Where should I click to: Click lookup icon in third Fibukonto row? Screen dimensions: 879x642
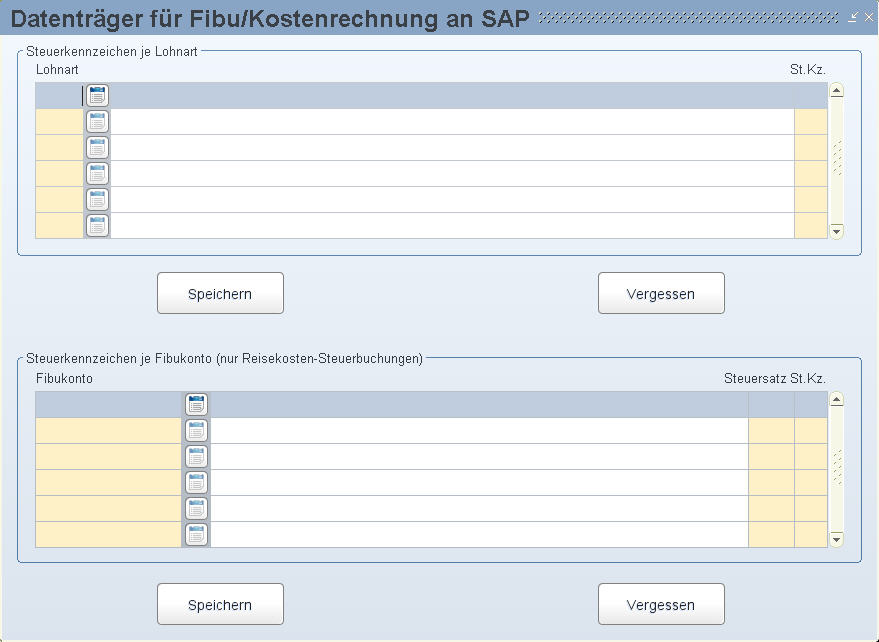196,457
